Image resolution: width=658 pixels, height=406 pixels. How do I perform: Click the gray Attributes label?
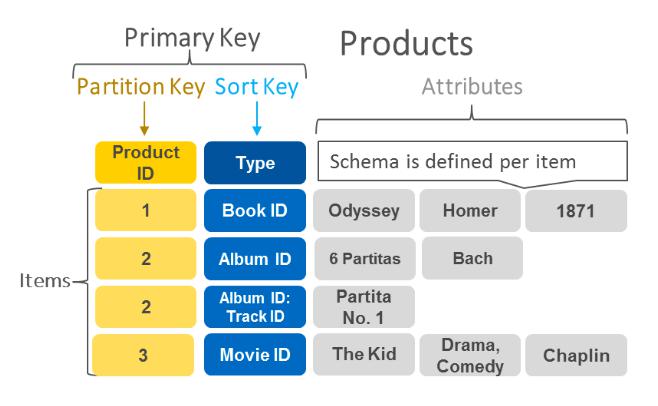[471, 87]
